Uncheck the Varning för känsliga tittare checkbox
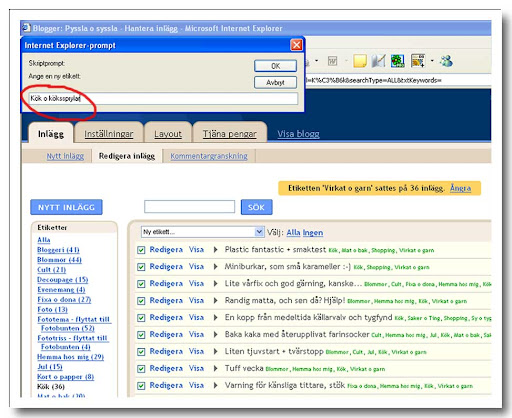The image size is (512, 418). [141, 386]
